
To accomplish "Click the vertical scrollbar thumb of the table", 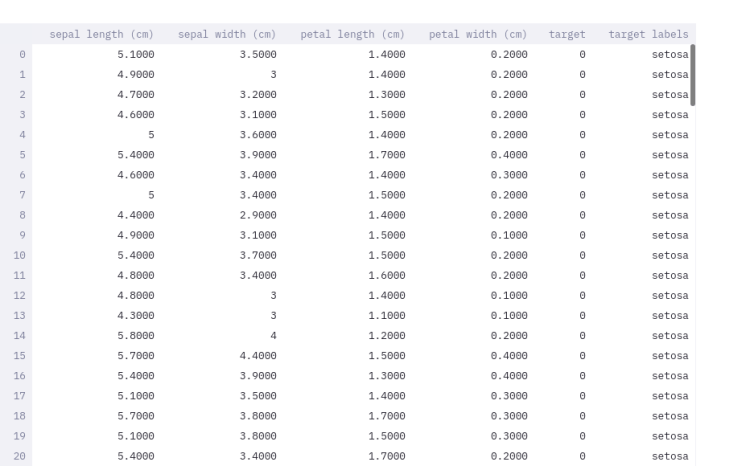I will click(690, 73).
